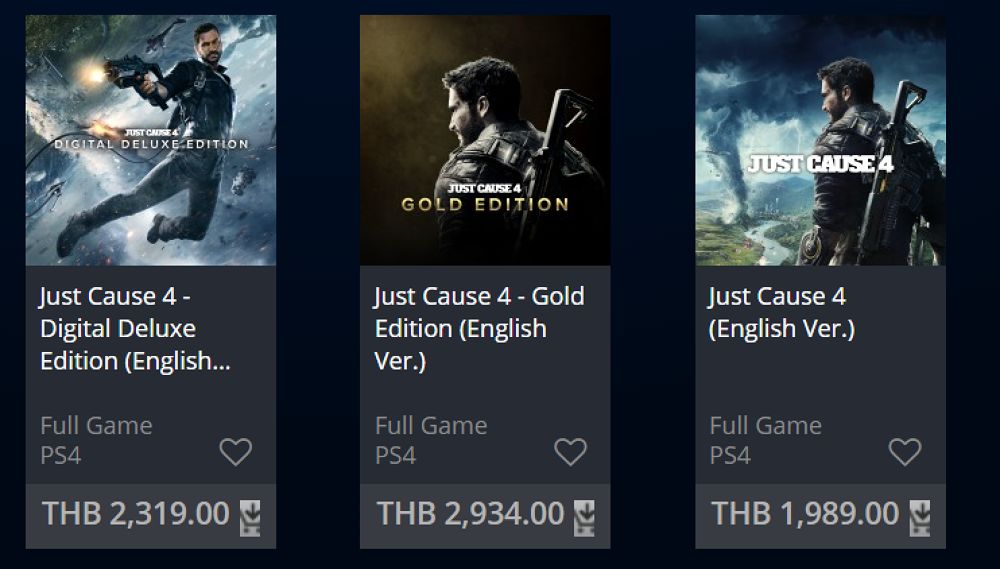Open the Just Cause 4 - Gold Edition title link
The width and height of the screenshot is (1000, 569).
click(479, 329)
